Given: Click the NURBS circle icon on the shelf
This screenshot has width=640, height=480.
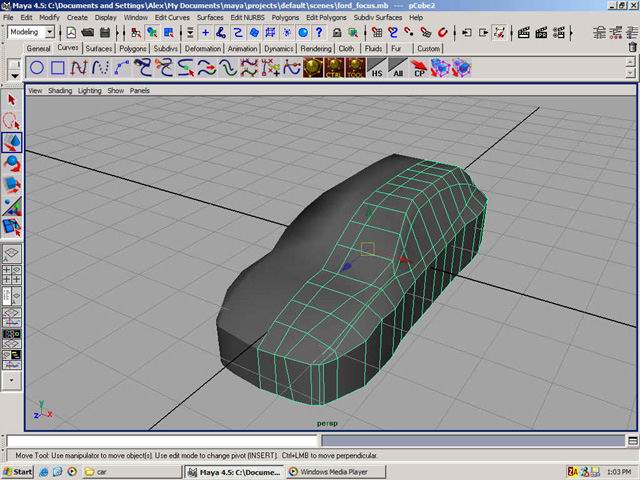Looking at the screenshot, I should click(x=37, y=69).
